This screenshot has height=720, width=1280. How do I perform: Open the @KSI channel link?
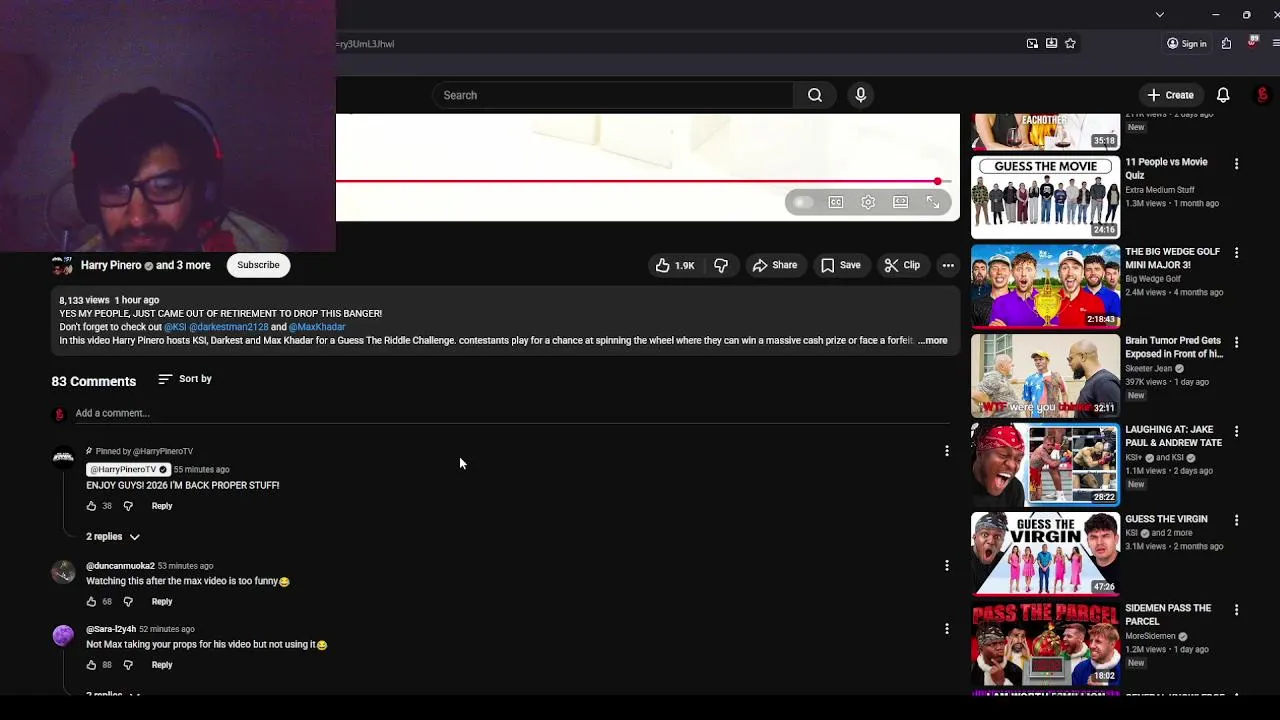pyautogui.click(x=175, y=327)
